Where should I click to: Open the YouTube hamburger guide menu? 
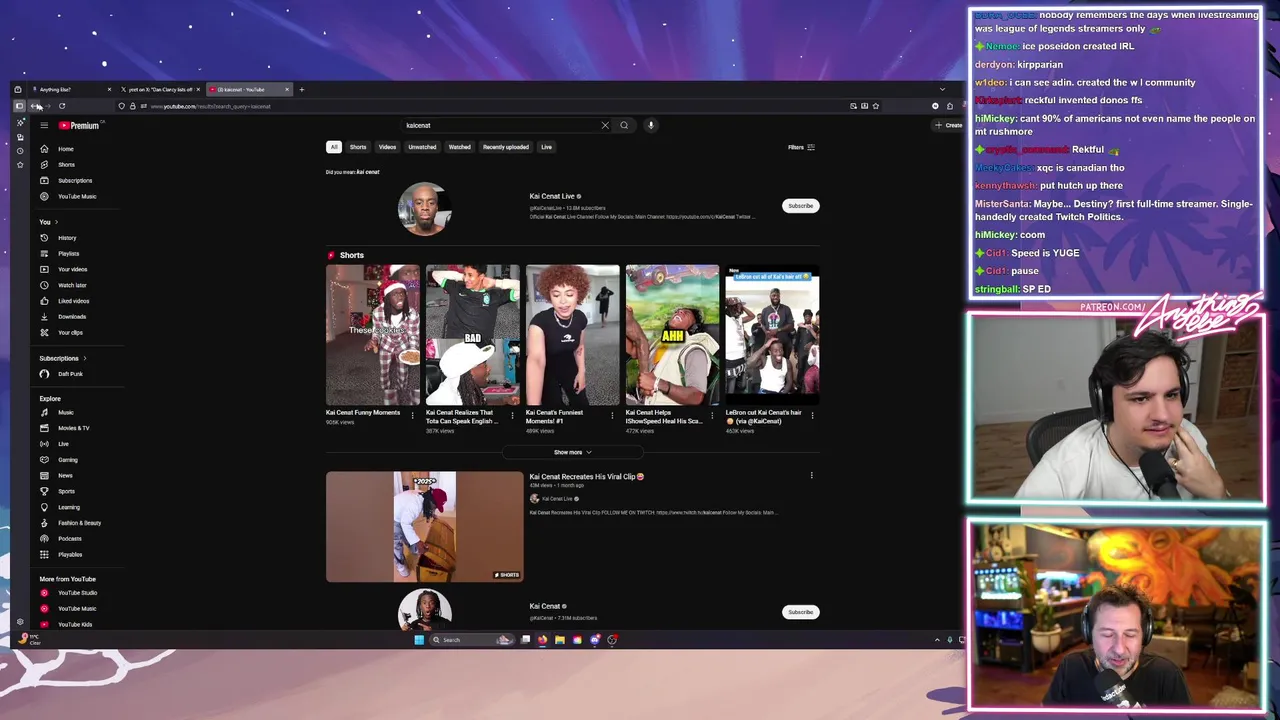44,125
